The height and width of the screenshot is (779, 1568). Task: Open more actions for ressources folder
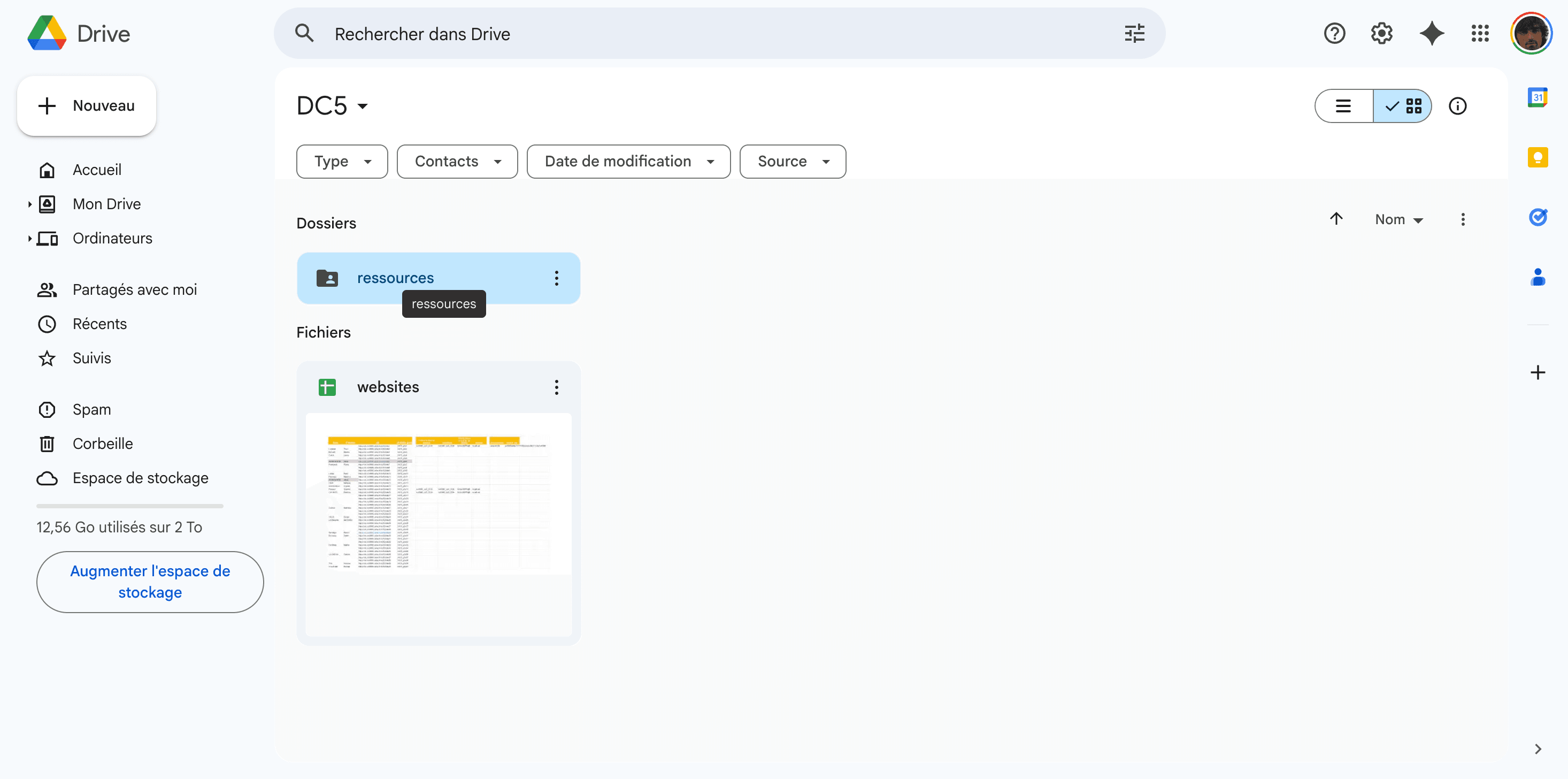(556, 278)
